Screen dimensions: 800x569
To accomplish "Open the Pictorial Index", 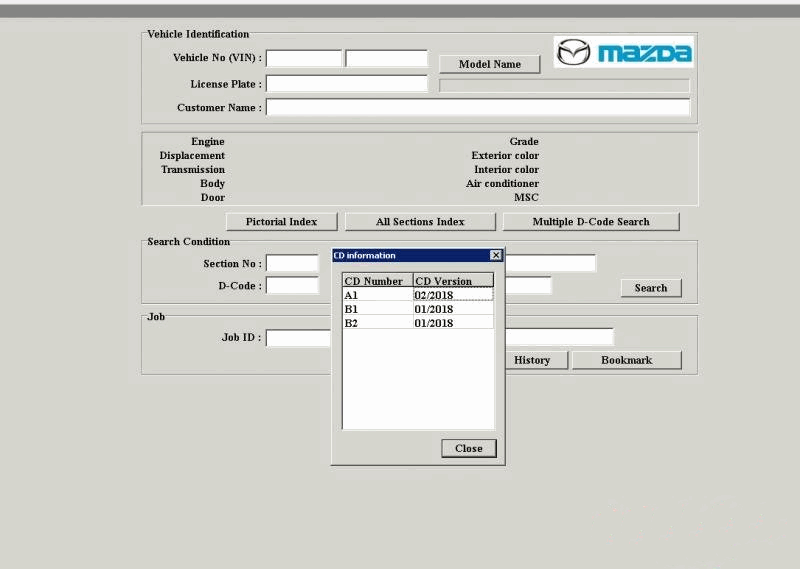I will (281, 222).
